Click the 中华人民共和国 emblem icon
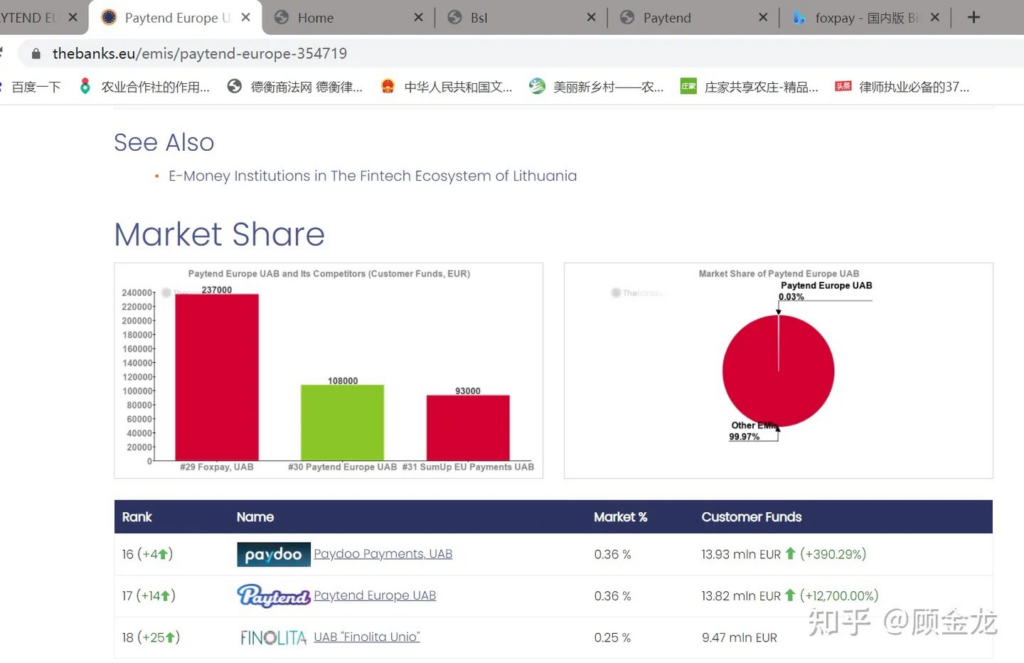The image size is (1024, 663). (388, 86)
